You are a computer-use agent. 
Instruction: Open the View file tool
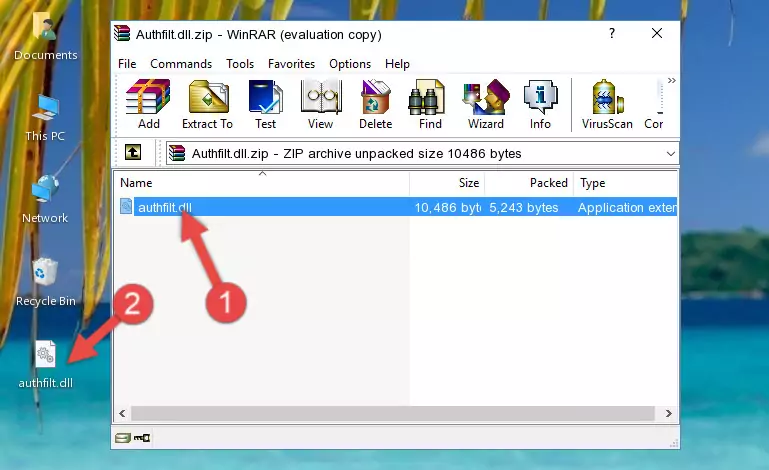tap(321, 104)
